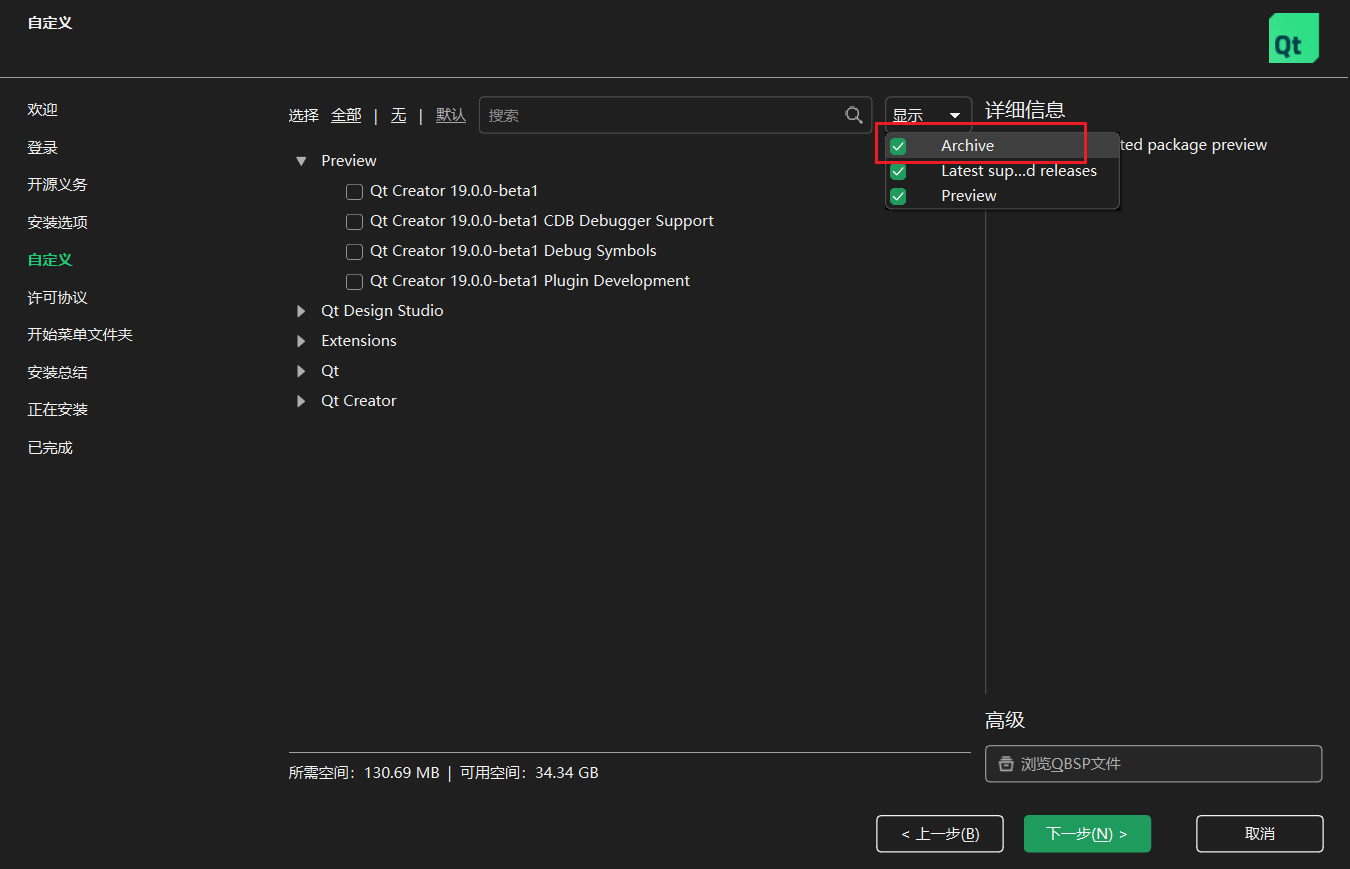Click the 取消 button
Screen dimensions: 1350x869
point(1260,834)
